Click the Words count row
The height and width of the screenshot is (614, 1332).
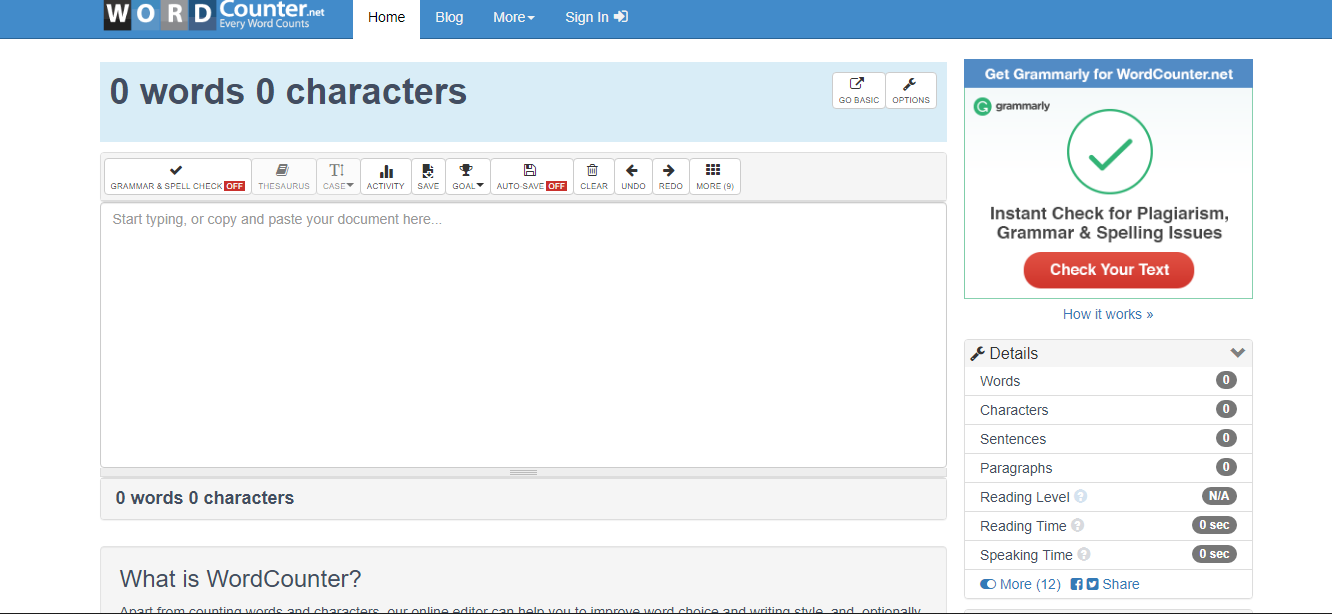[x=1108, y=381]
